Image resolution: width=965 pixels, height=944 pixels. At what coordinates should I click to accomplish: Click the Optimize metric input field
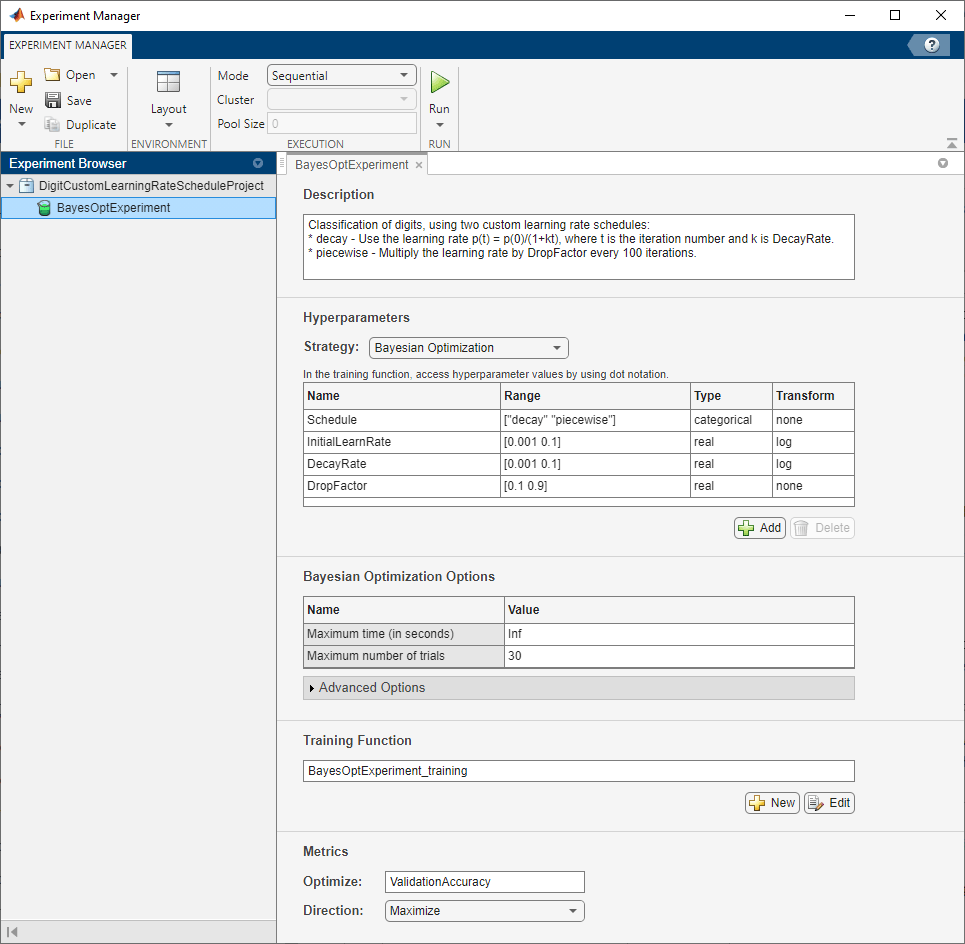(484, 882)
